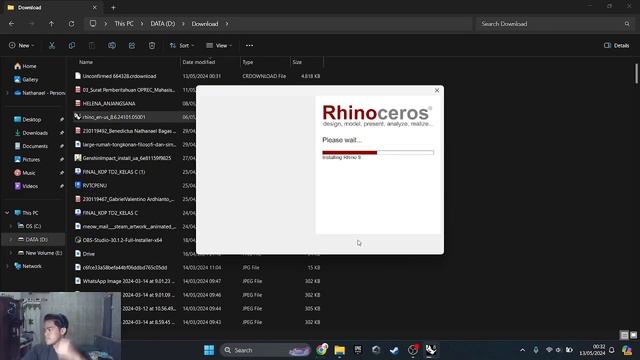Click the Delete trash icon in toolbar
Screen dimensions: 640x360
coord(152,46)
